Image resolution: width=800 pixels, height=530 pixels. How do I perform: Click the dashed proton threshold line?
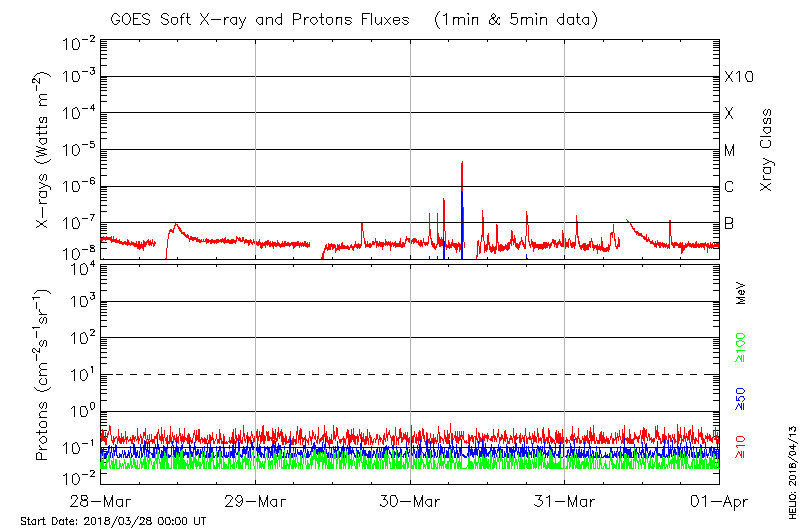point(410,374)
